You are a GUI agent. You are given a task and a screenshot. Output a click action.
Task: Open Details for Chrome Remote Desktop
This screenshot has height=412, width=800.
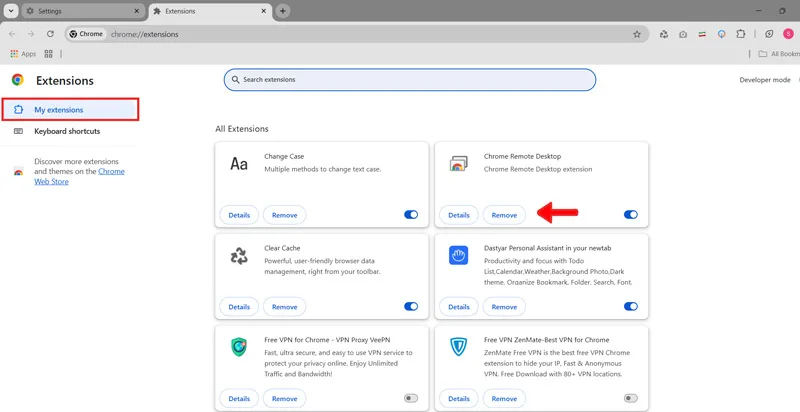click(459, 215)
